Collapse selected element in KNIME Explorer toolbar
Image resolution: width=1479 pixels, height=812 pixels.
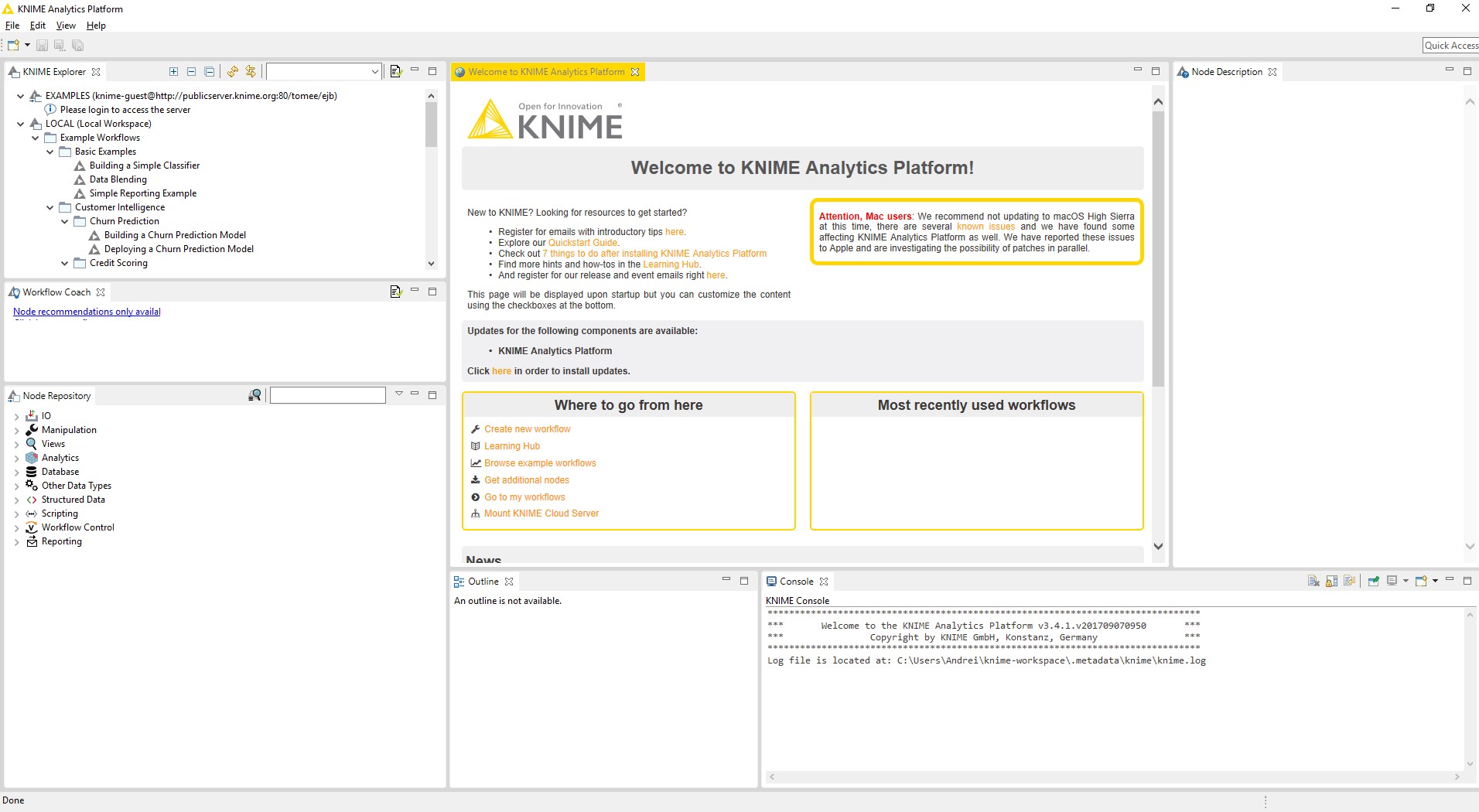pos(191,71)
